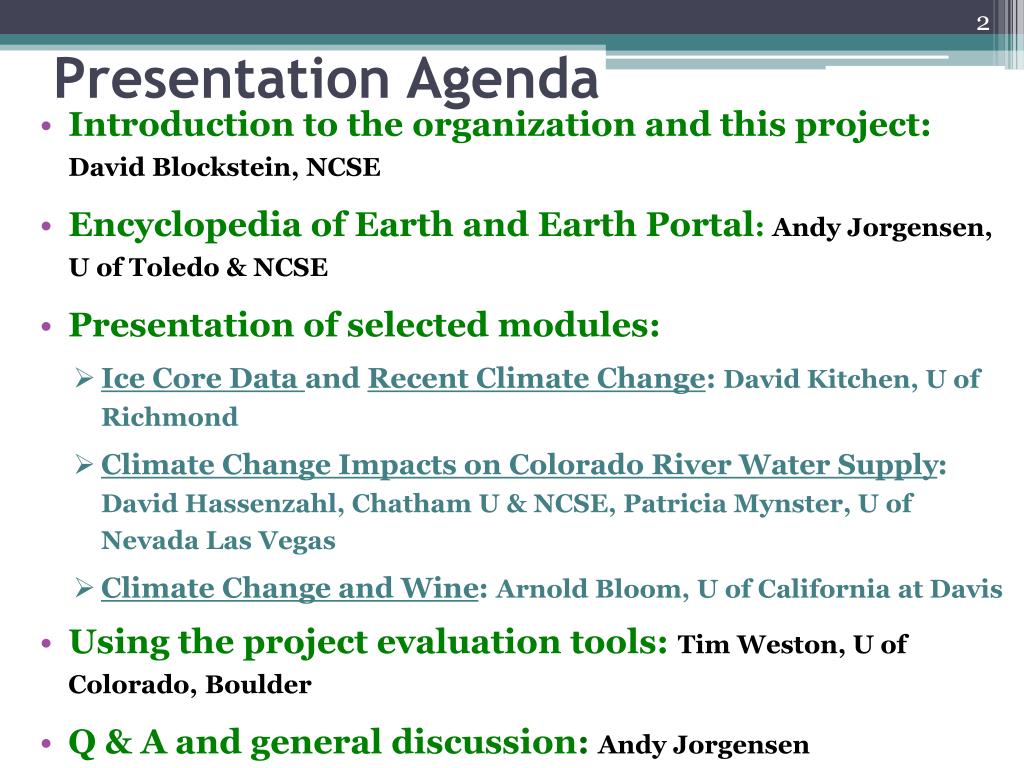Click 'Arnold Bloom, U of California at Davis'
Screen dimensions: 1024x768
(749, 589)
